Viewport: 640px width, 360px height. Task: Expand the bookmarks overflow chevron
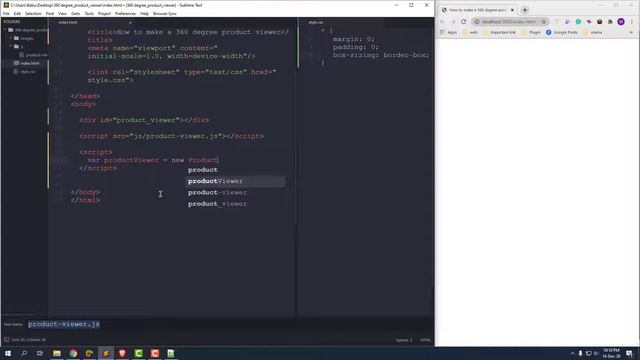click(x=631, y=32)
